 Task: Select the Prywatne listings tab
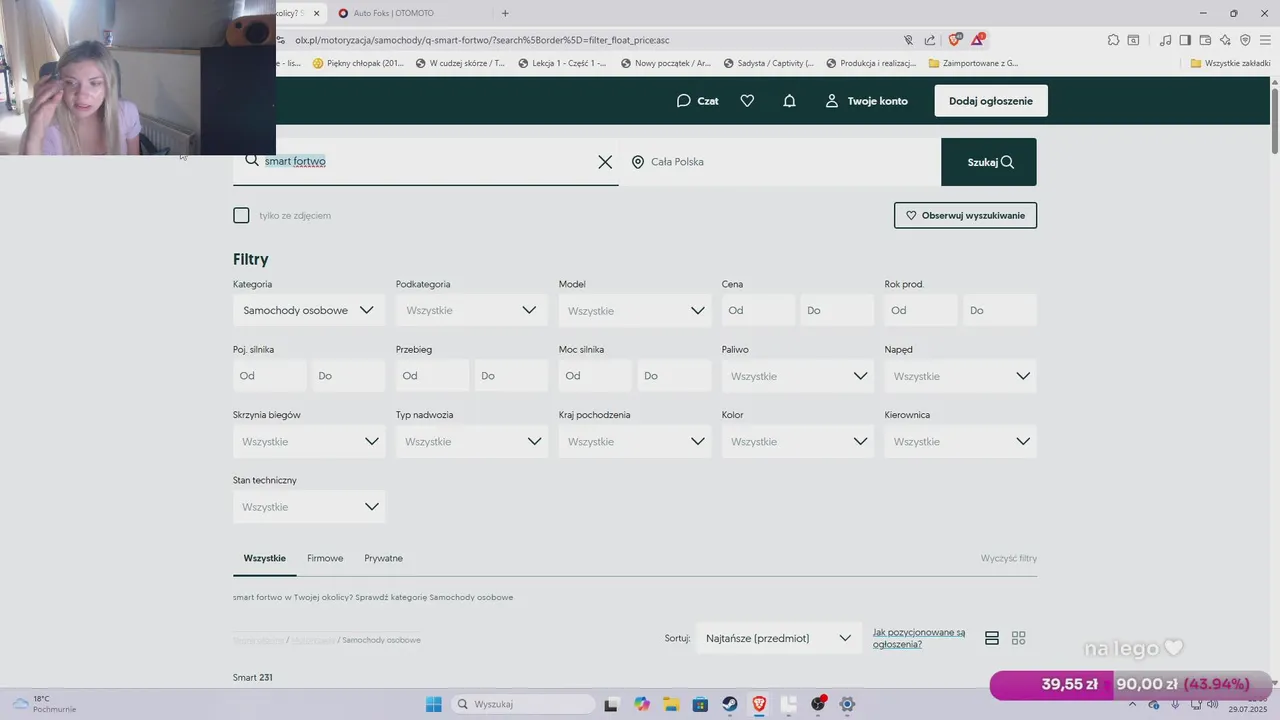coord(384,558)
